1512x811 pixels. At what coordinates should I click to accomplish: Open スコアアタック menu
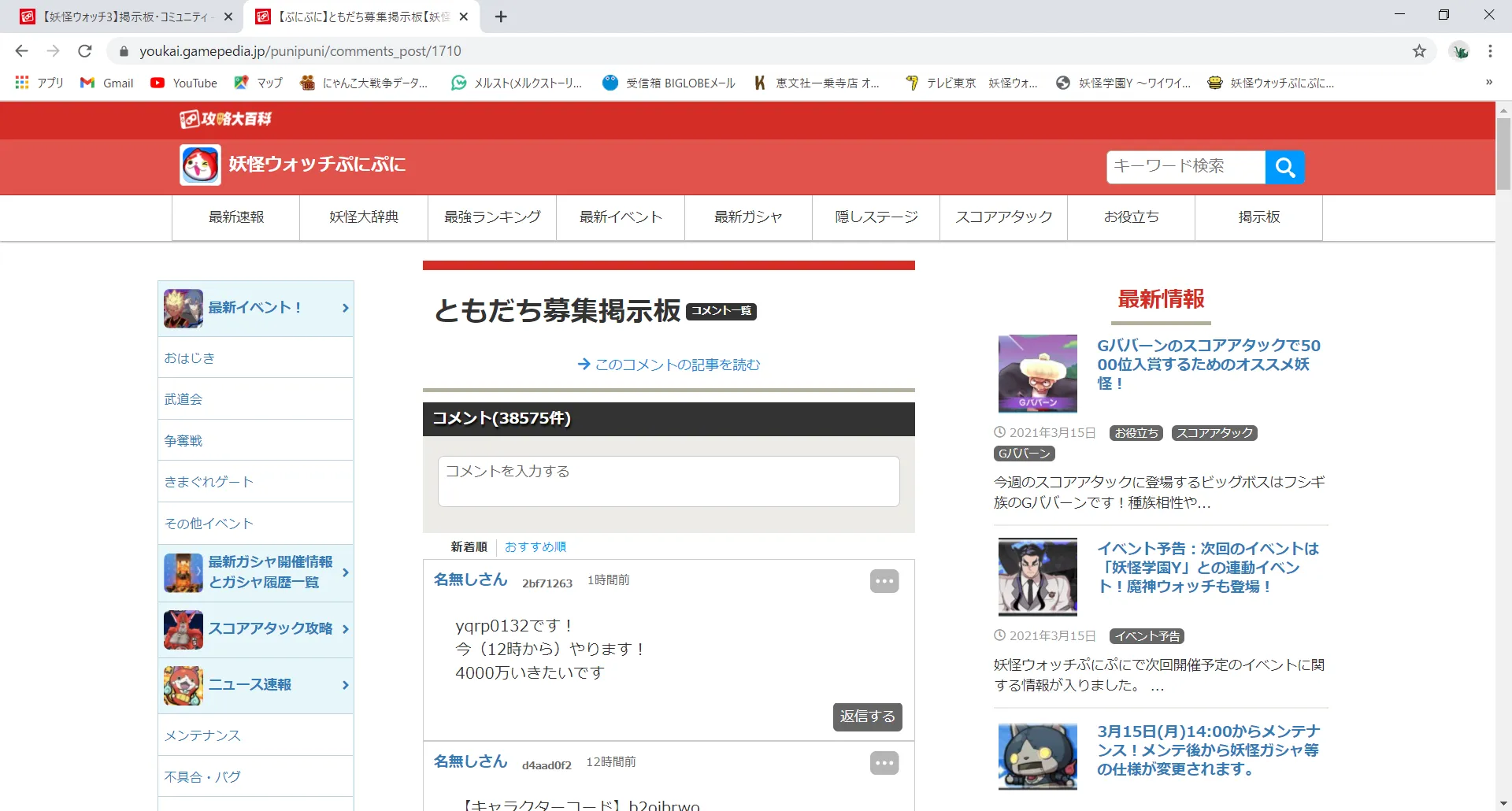(x=1004, y=217)
